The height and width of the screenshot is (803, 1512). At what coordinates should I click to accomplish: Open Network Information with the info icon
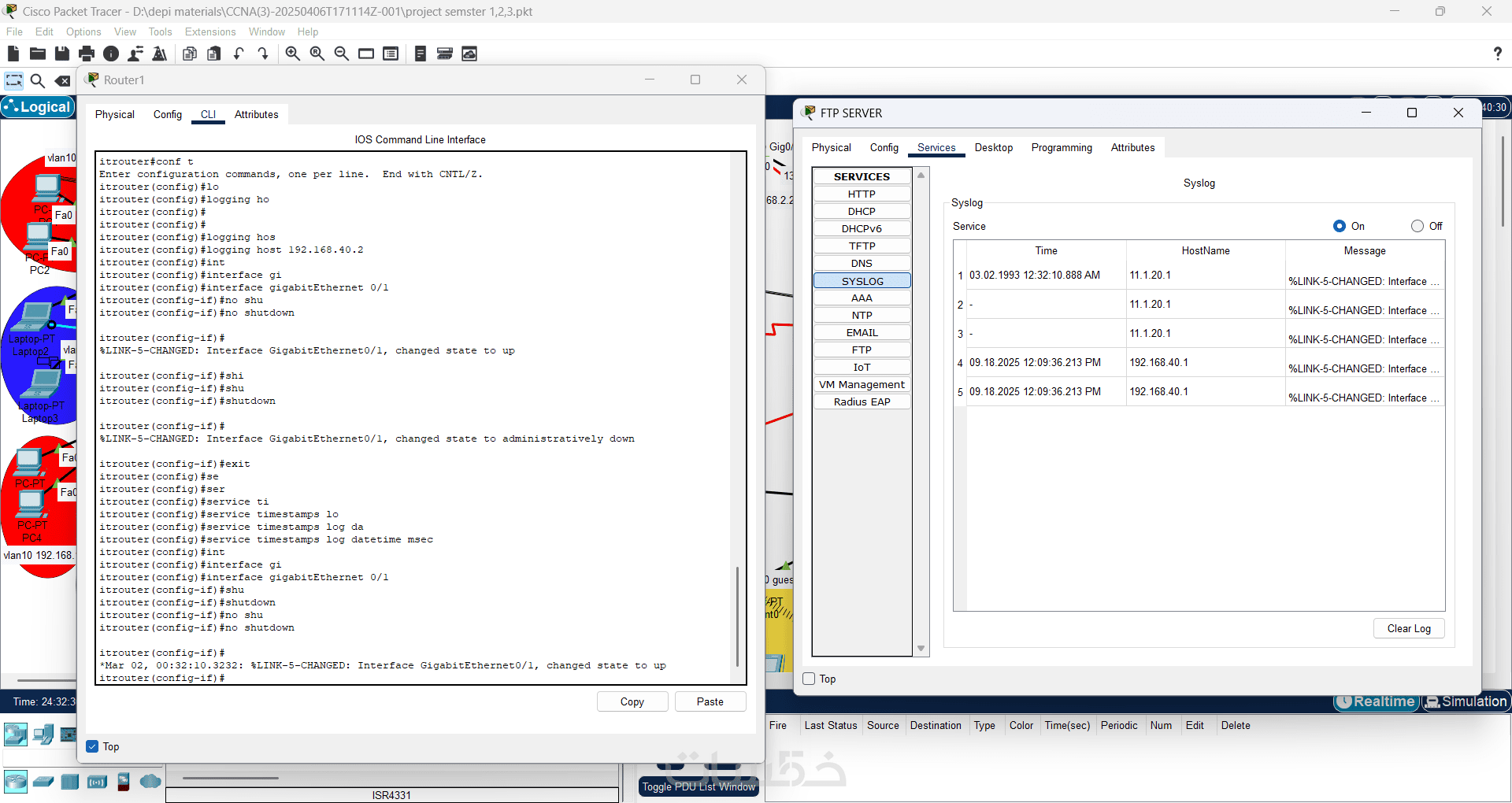point(111,54)
